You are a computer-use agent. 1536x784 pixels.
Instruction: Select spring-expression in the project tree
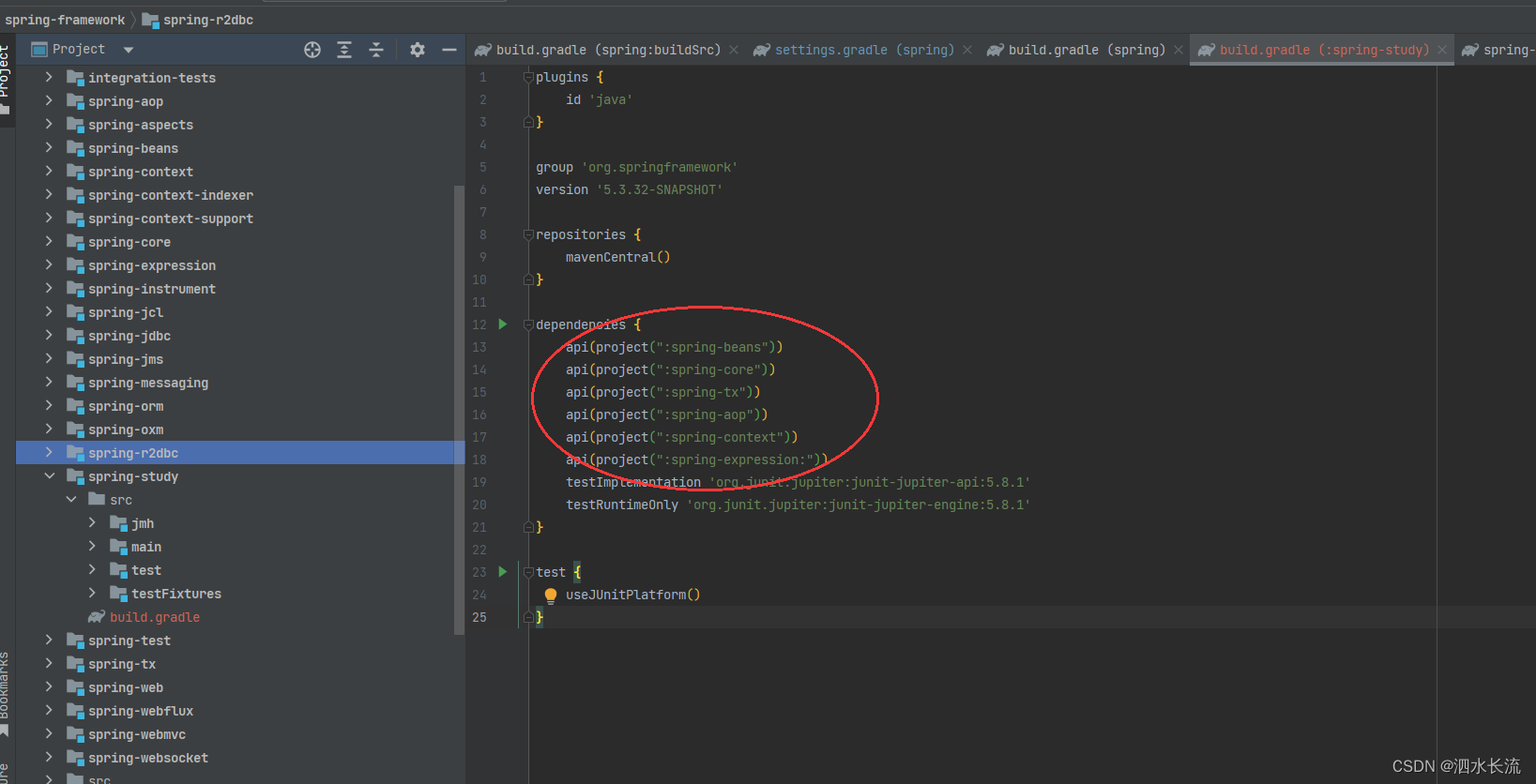pyautogui.click(x=152, y=265)
